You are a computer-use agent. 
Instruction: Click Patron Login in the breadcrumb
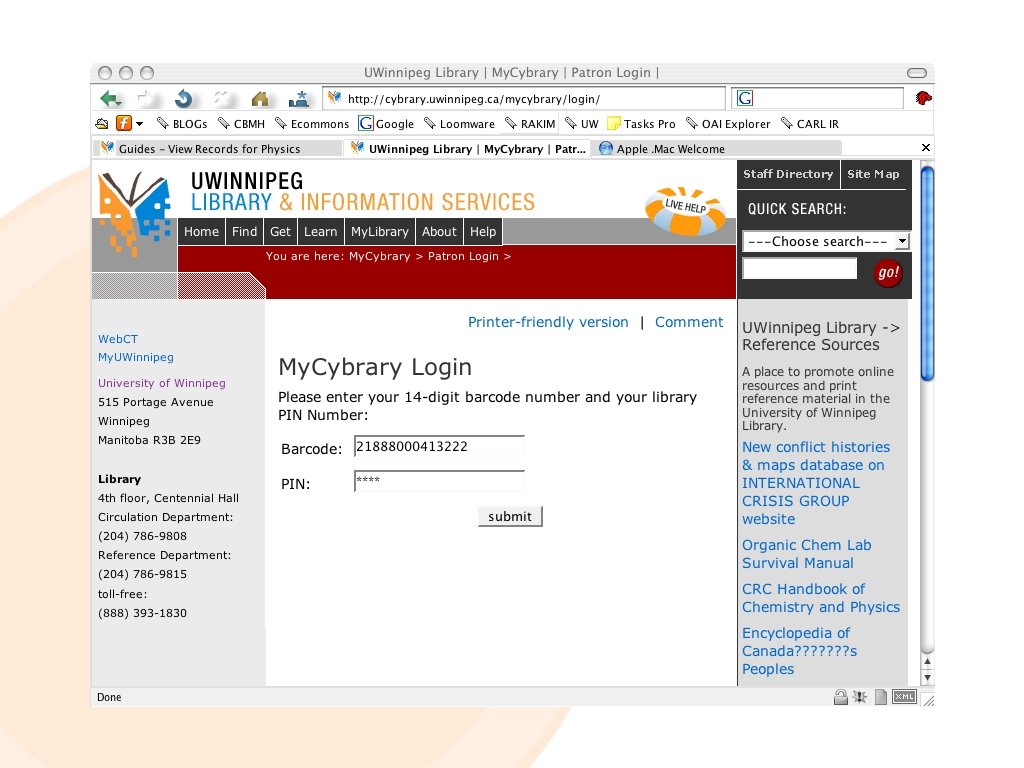pos(463,257)
